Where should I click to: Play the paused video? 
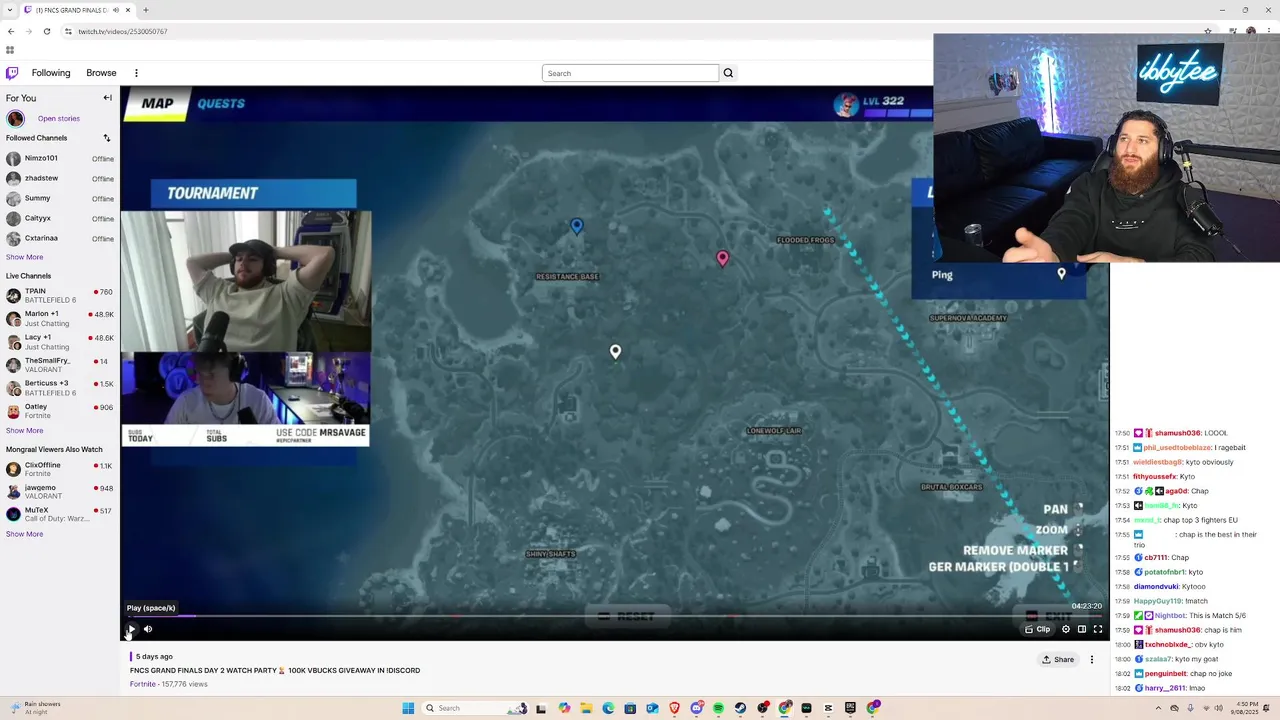(x=131, y=629)
